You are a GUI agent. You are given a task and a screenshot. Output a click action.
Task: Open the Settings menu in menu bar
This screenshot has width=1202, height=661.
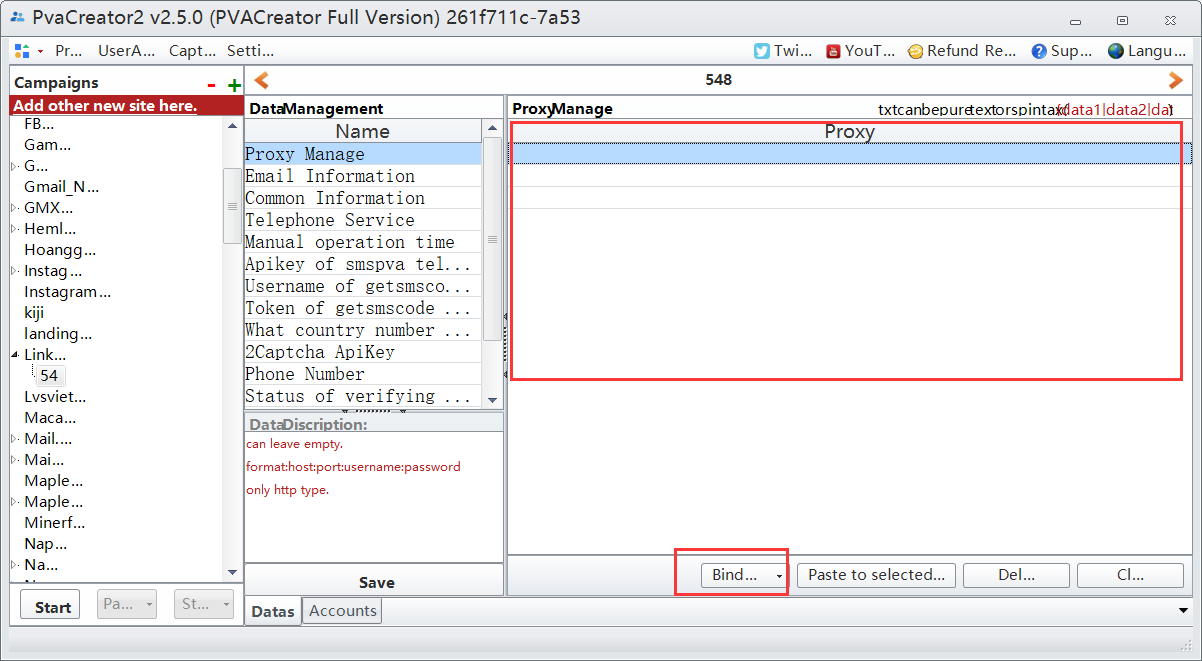(x=250, y=51)
